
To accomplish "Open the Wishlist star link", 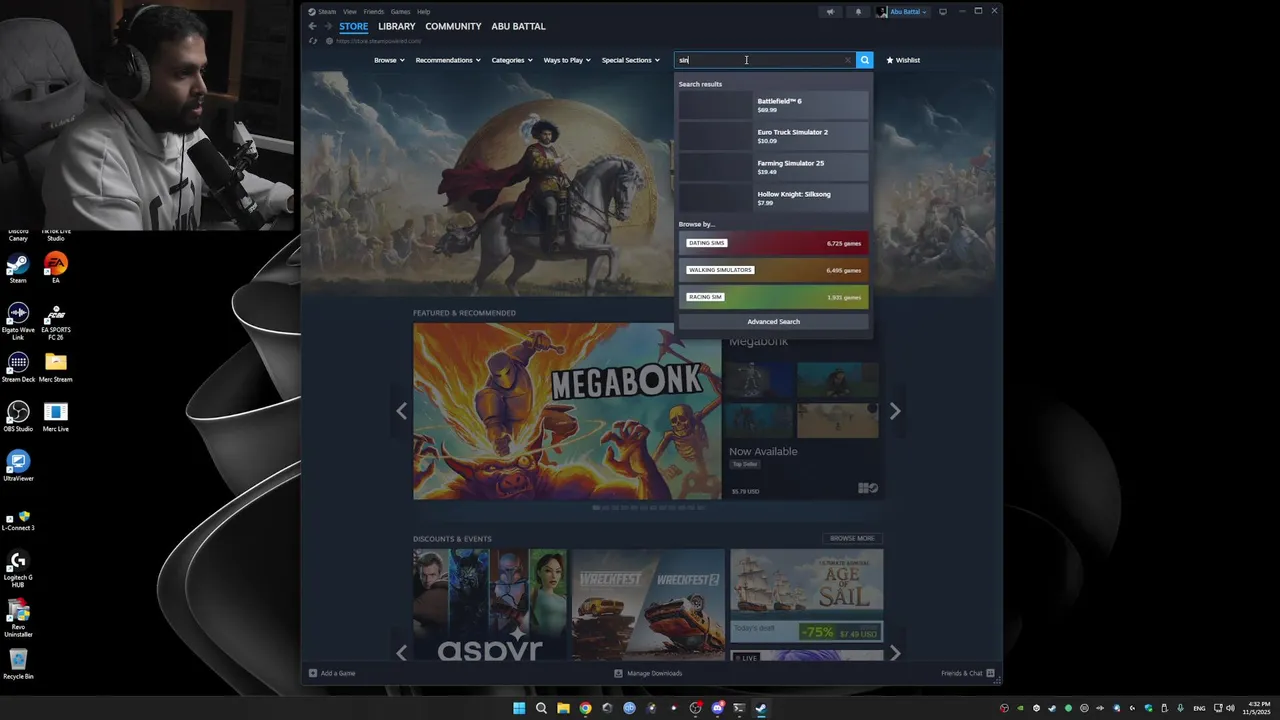I will pos(902,60).
